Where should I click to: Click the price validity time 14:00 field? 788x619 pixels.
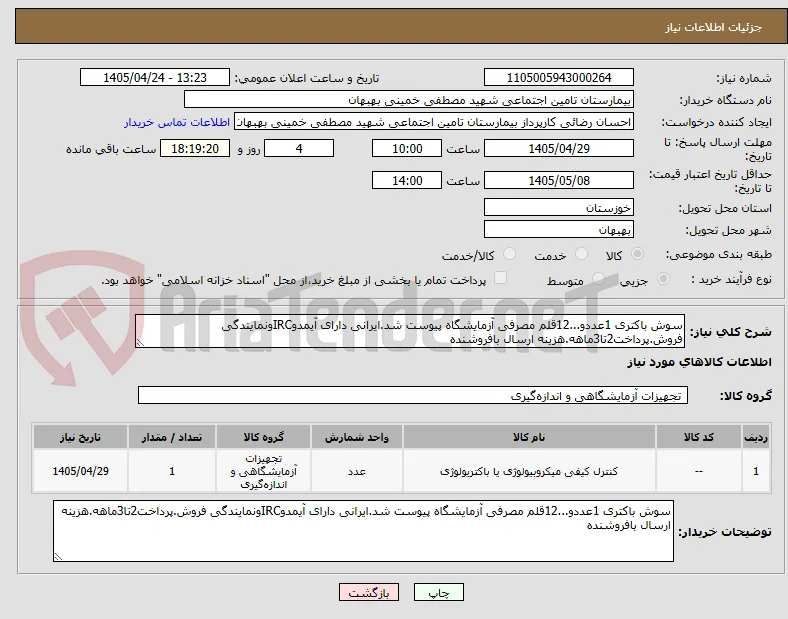pyautogui.click(x=407, y=180)
